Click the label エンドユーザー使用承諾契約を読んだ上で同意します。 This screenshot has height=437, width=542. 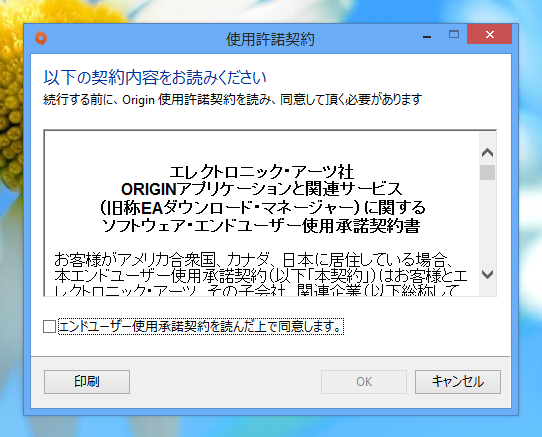(x=201, y=327)
